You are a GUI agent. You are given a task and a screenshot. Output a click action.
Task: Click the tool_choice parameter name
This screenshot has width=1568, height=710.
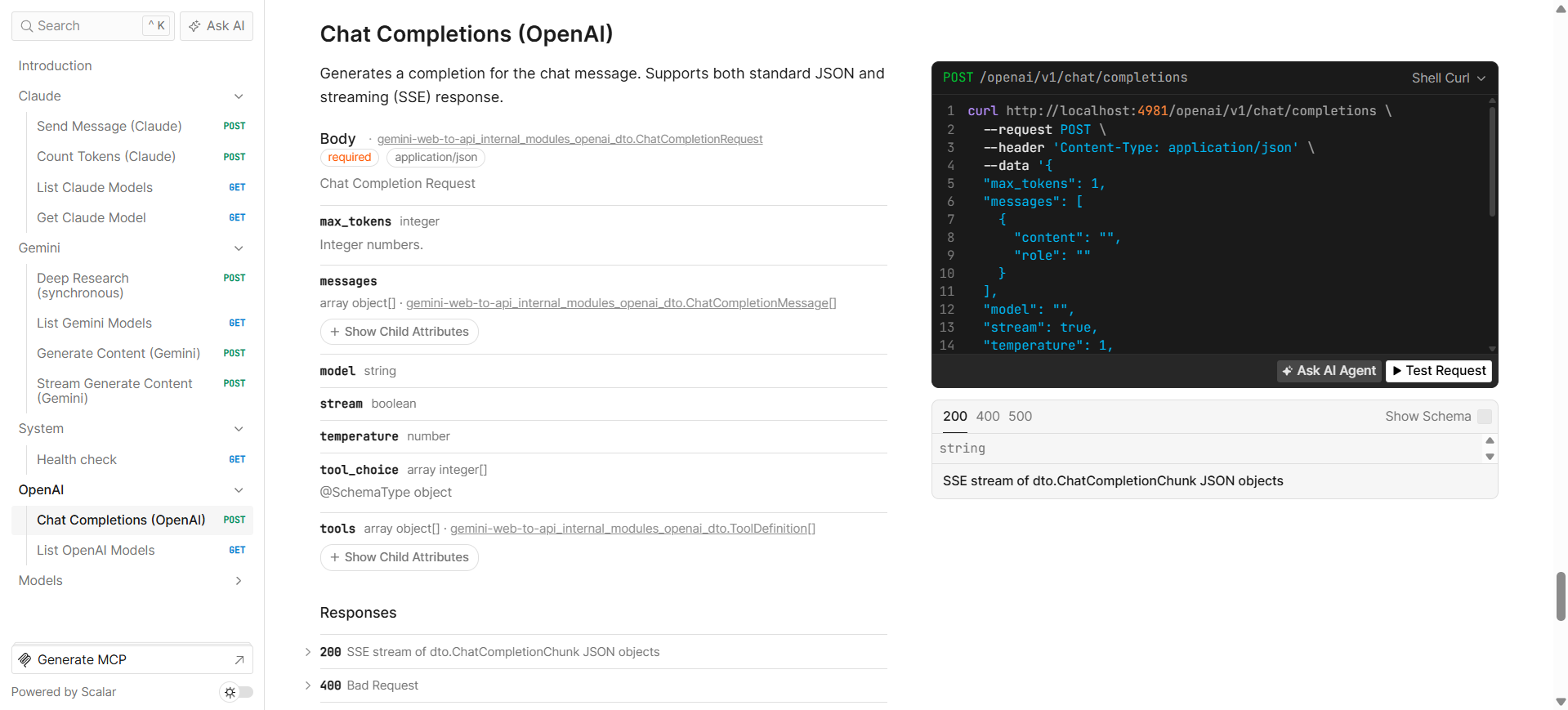coord(359,470)
